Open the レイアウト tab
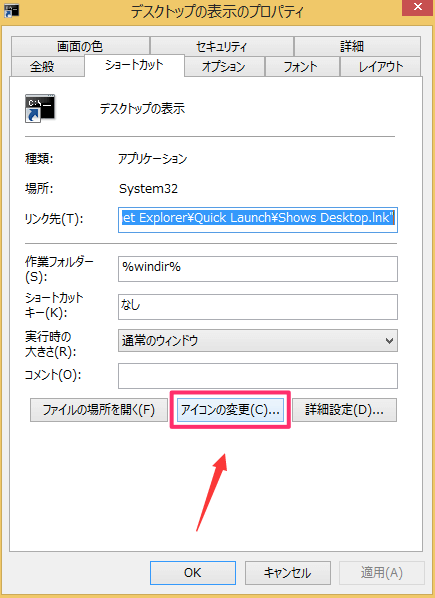Image resolution: width=435 pixels, height=598 pixels. [380, 67]
